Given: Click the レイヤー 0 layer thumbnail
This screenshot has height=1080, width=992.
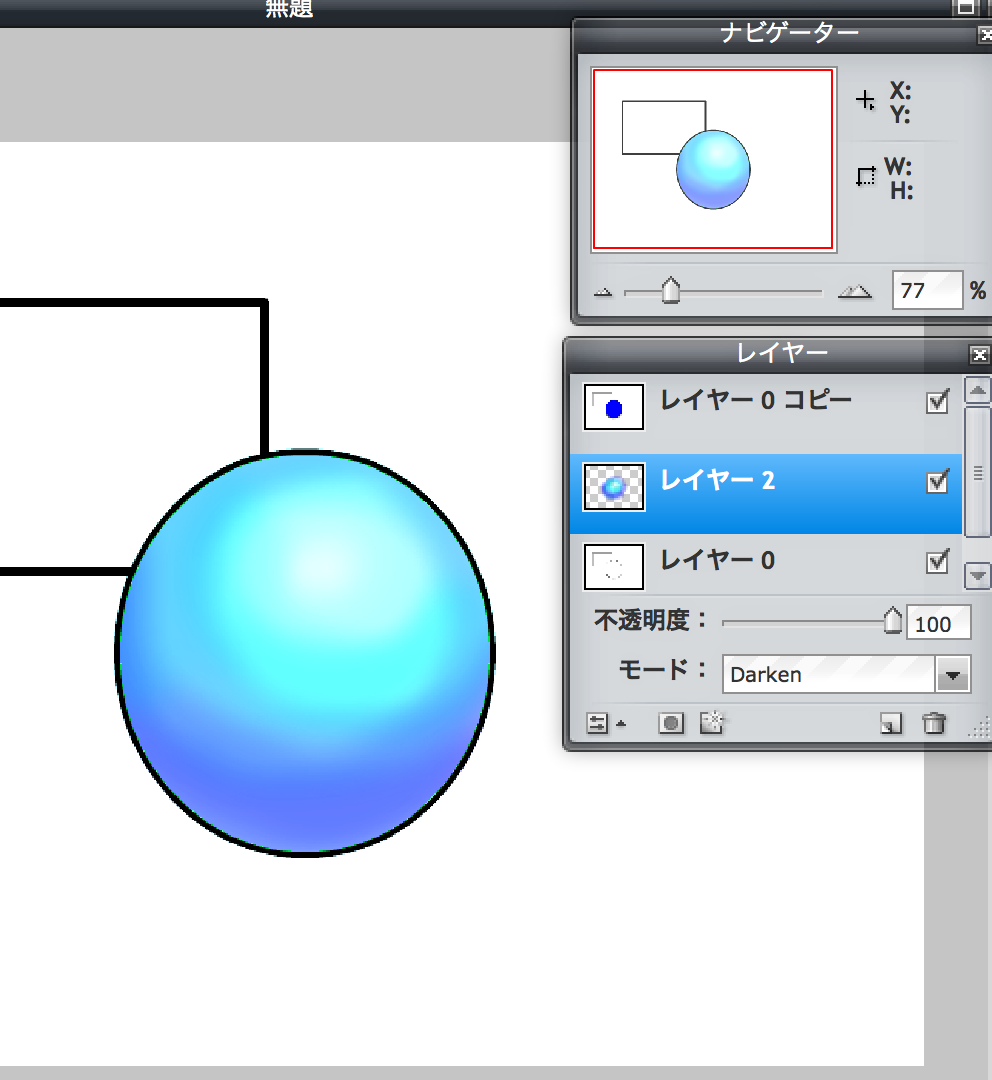Looking at the screenshot, I should coord(614,567).
